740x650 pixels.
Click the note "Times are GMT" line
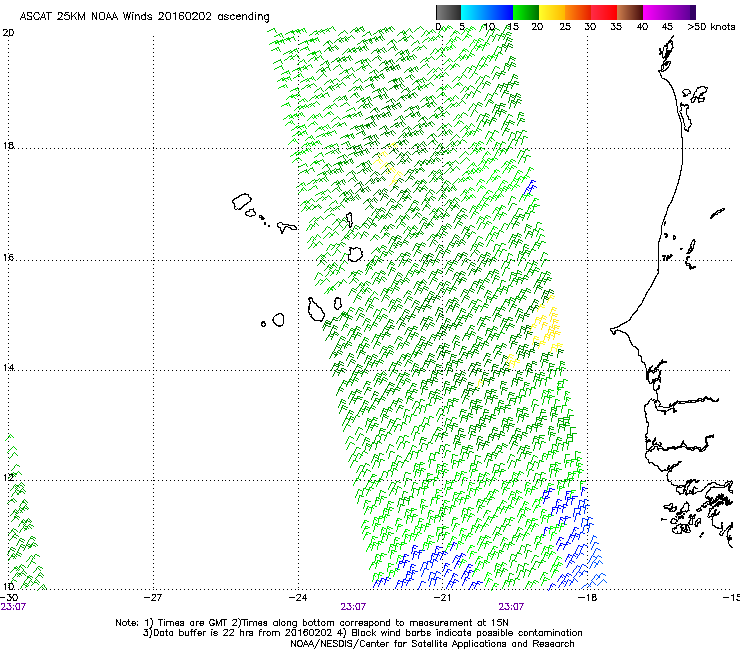(312, 623)
